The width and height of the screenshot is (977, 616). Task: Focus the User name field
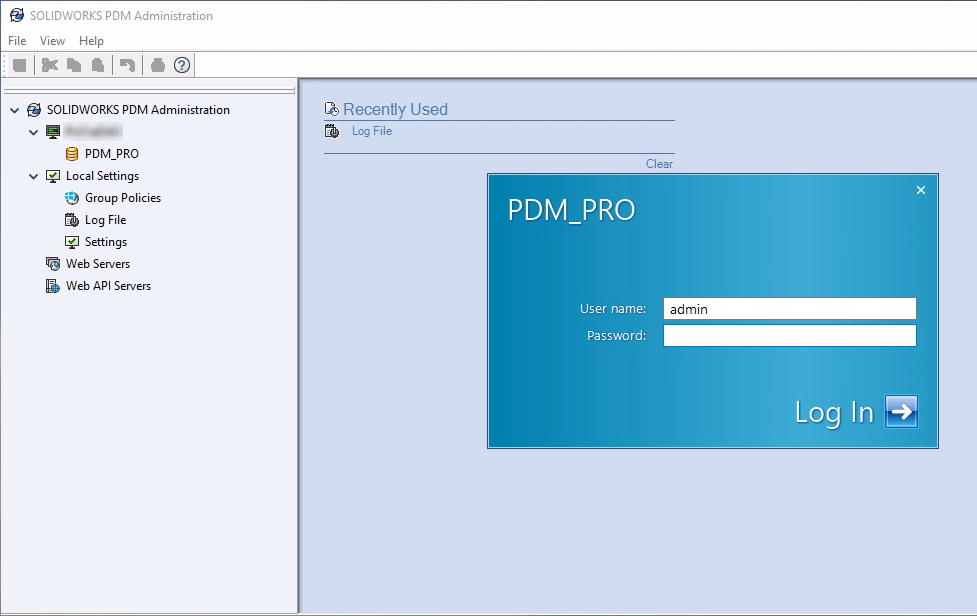(x=789, y=309)
